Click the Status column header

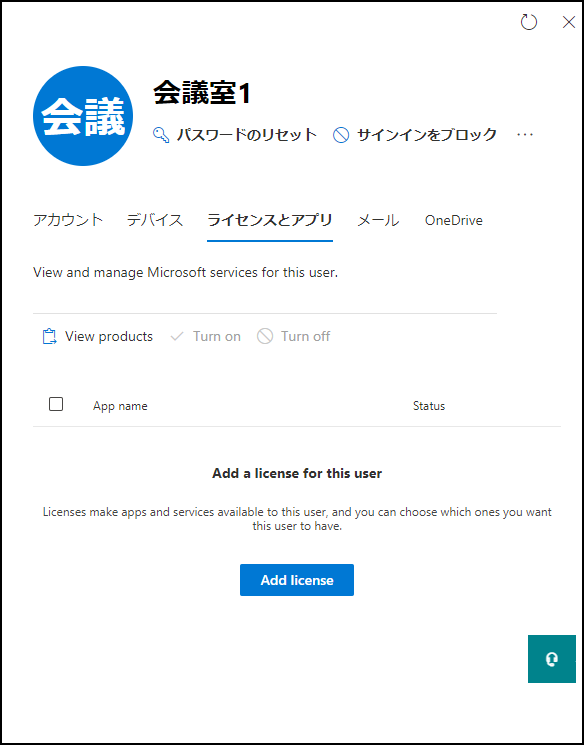(x=429, y=406)
